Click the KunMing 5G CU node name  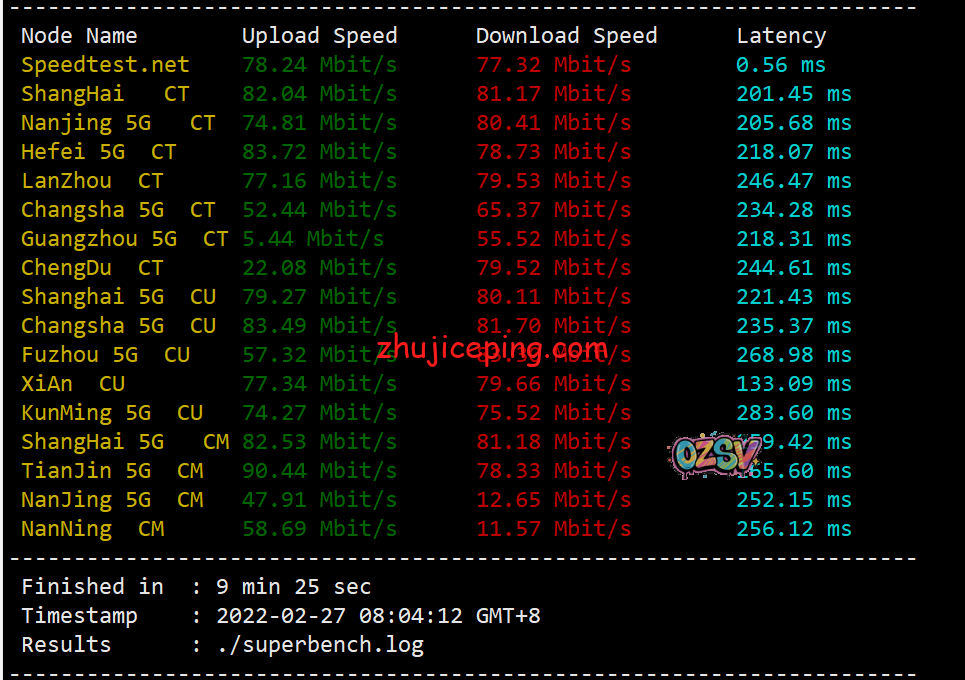coord(112,413)
